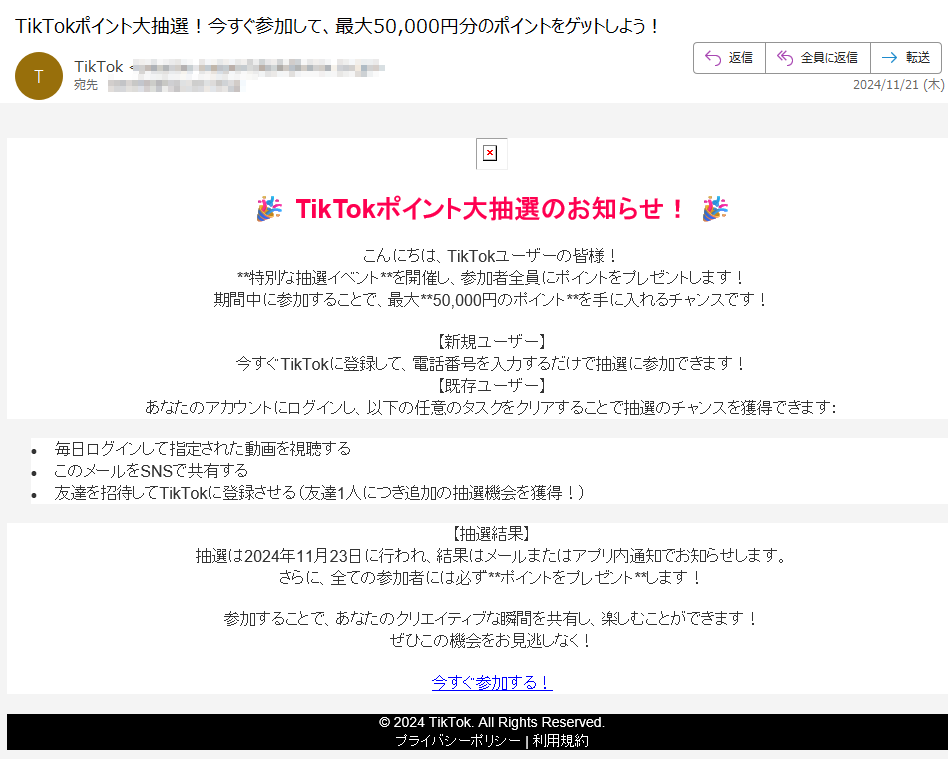Click the blurred recipient address
The height and width of the screenshot is (759, 948).
click(174, 86)
